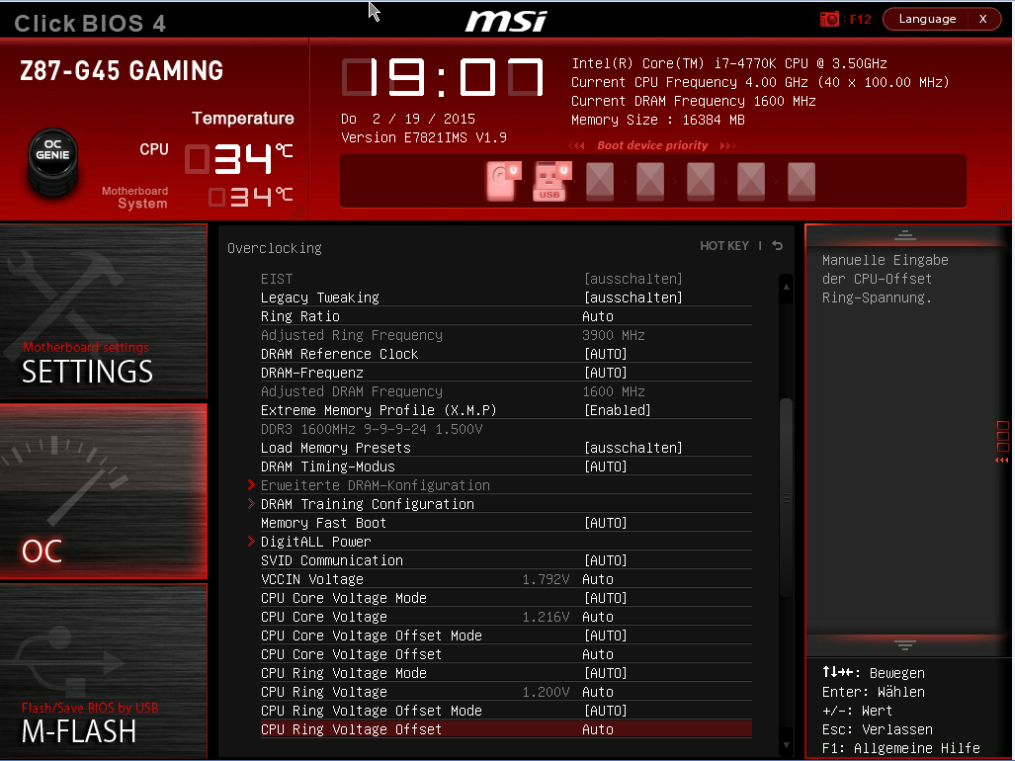
Task: Select the VCCIN Voltage Auto field
Action: [597, 579]
